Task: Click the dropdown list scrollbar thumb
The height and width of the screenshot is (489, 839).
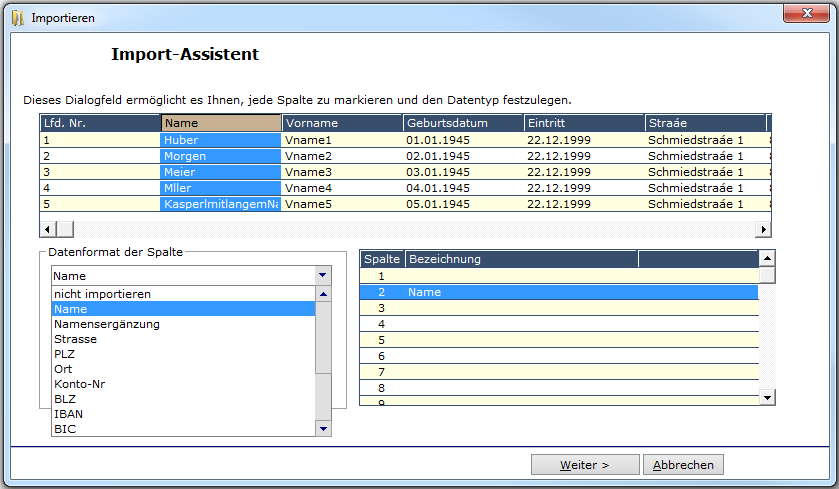Action: 323,338
